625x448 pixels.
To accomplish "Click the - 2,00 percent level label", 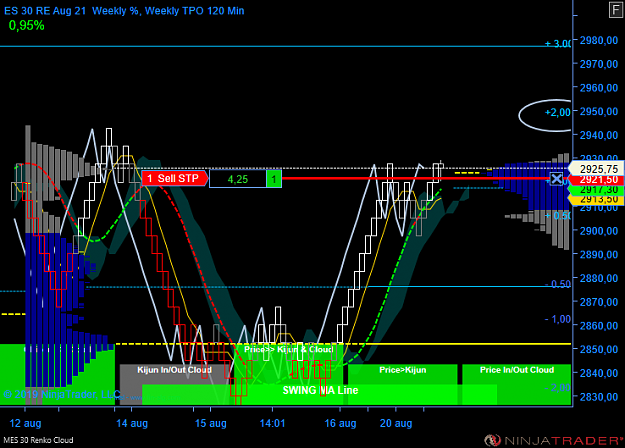I will (x=558, y=387).
